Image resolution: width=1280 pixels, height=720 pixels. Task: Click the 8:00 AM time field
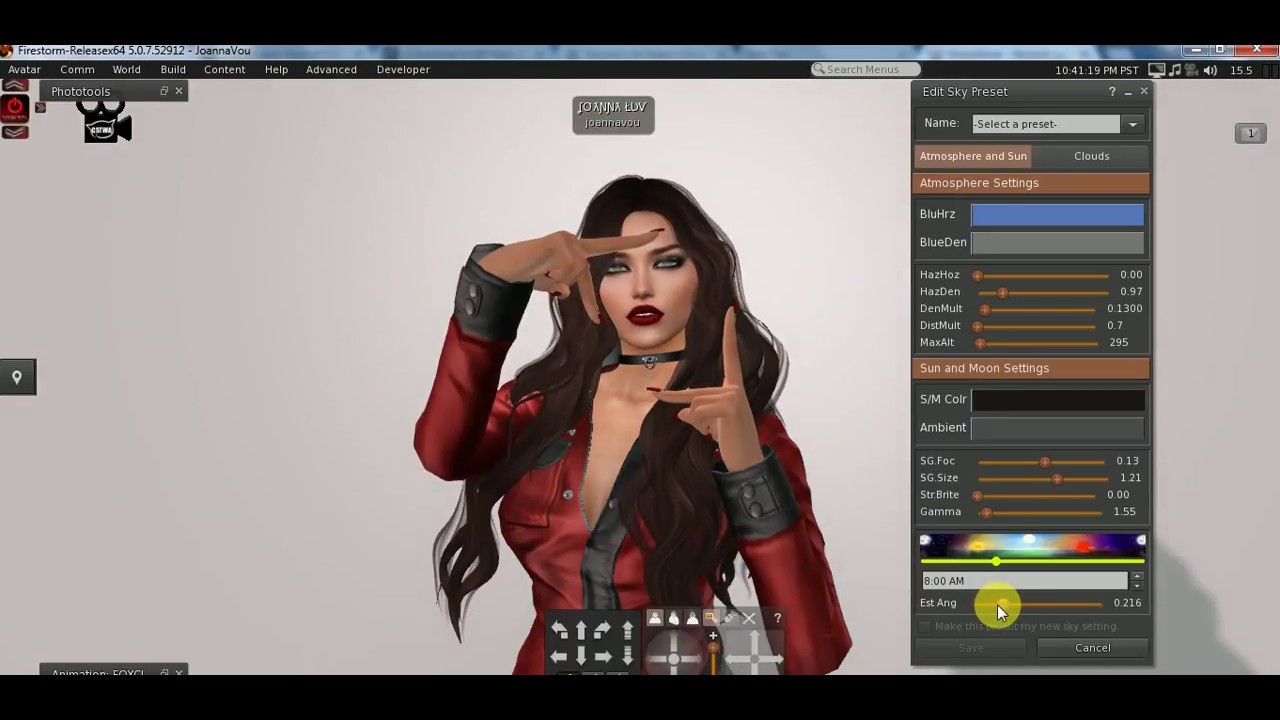pos(1025,581)
